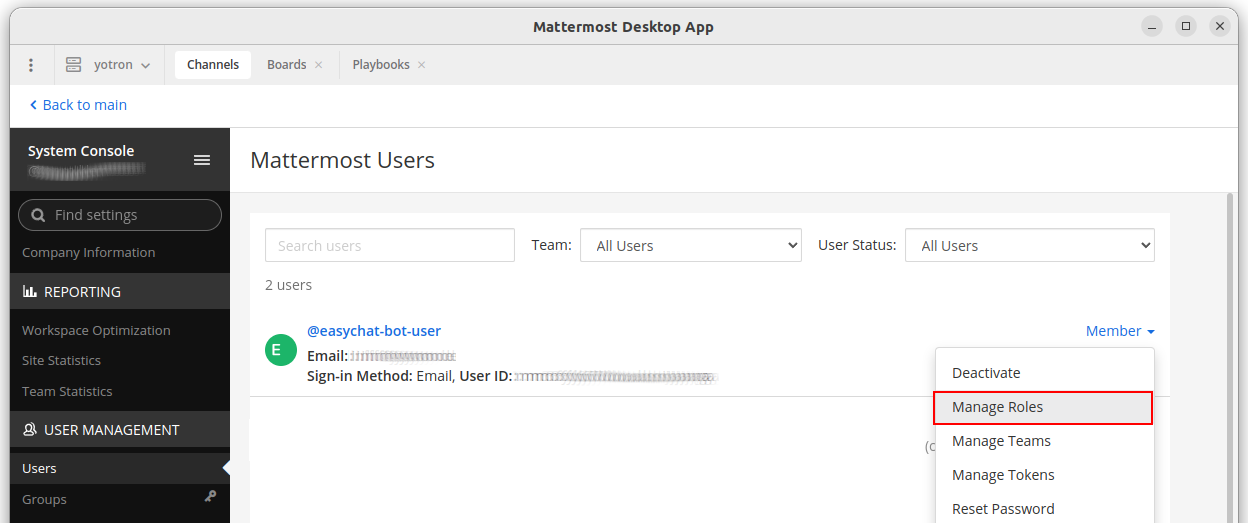Choose Manage Teams from the menu
Viewport: 1248px width, 523px height.
point(1044,441)
